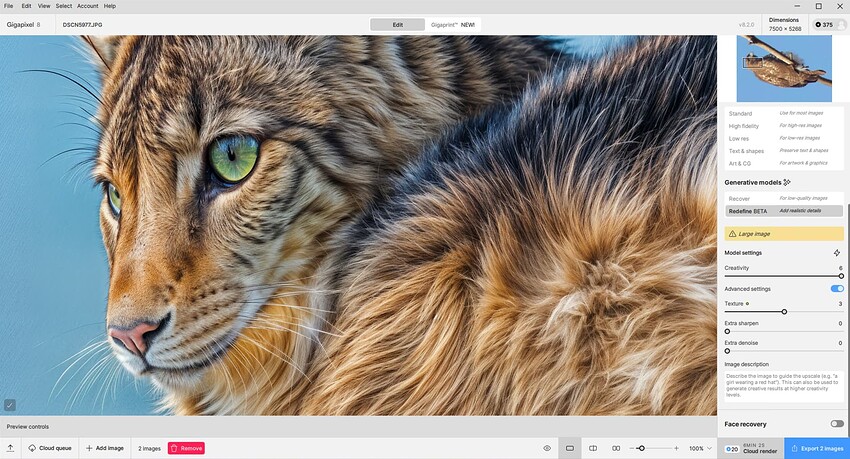850x459 pixels.
Task: Click the zoom in plus icon
Action: (x=677, y=448)
